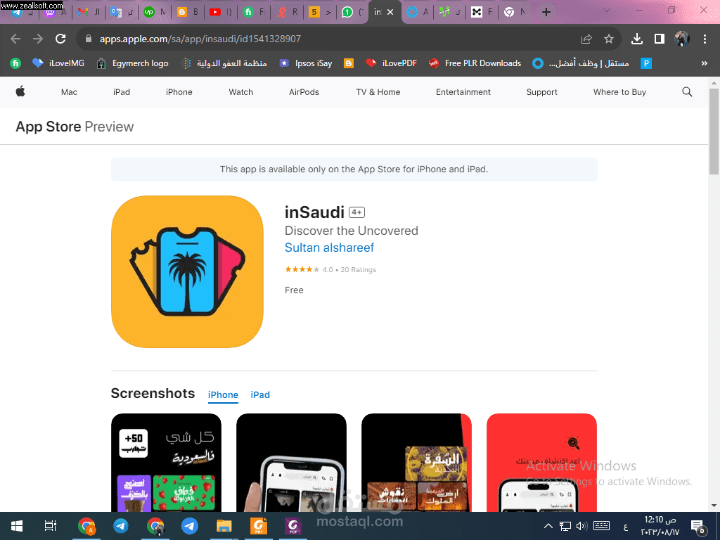Image resolution: width=720 pixels, height=540 pixels.
Task: Click the browser forward arrow
Action: tap(38, 39)
